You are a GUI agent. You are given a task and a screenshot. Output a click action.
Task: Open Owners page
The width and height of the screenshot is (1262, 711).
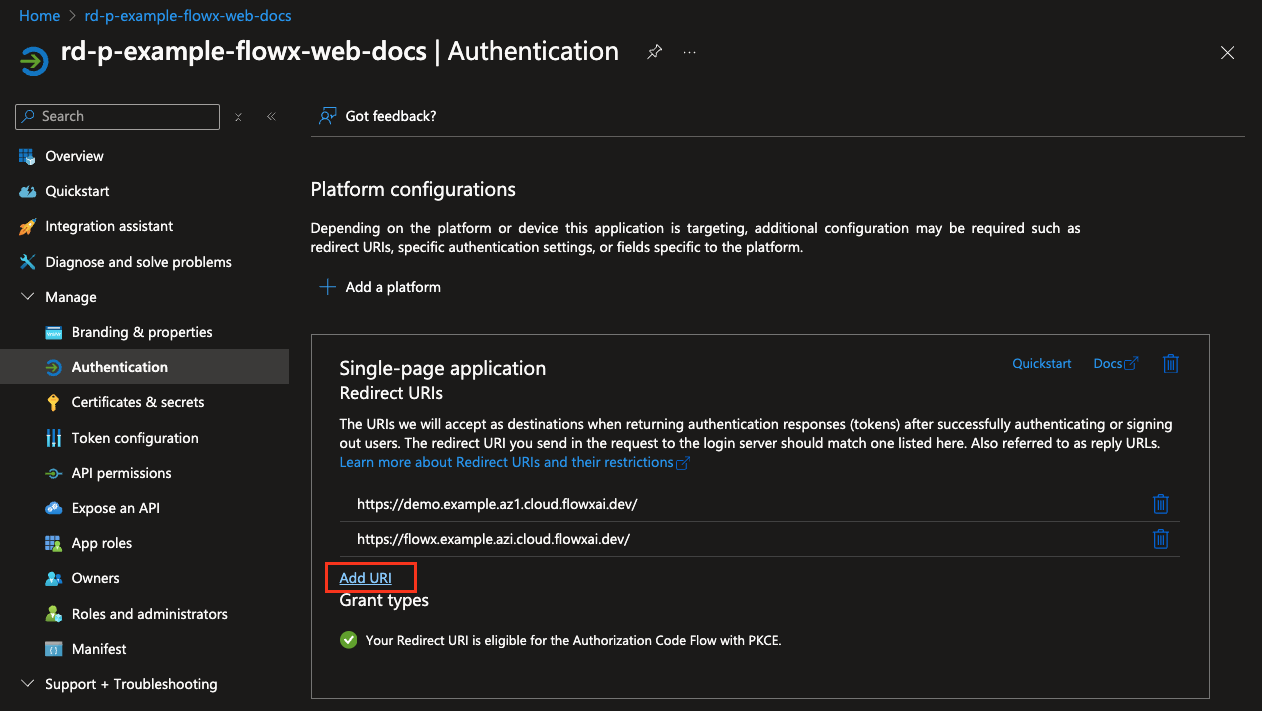pos(96,578)
